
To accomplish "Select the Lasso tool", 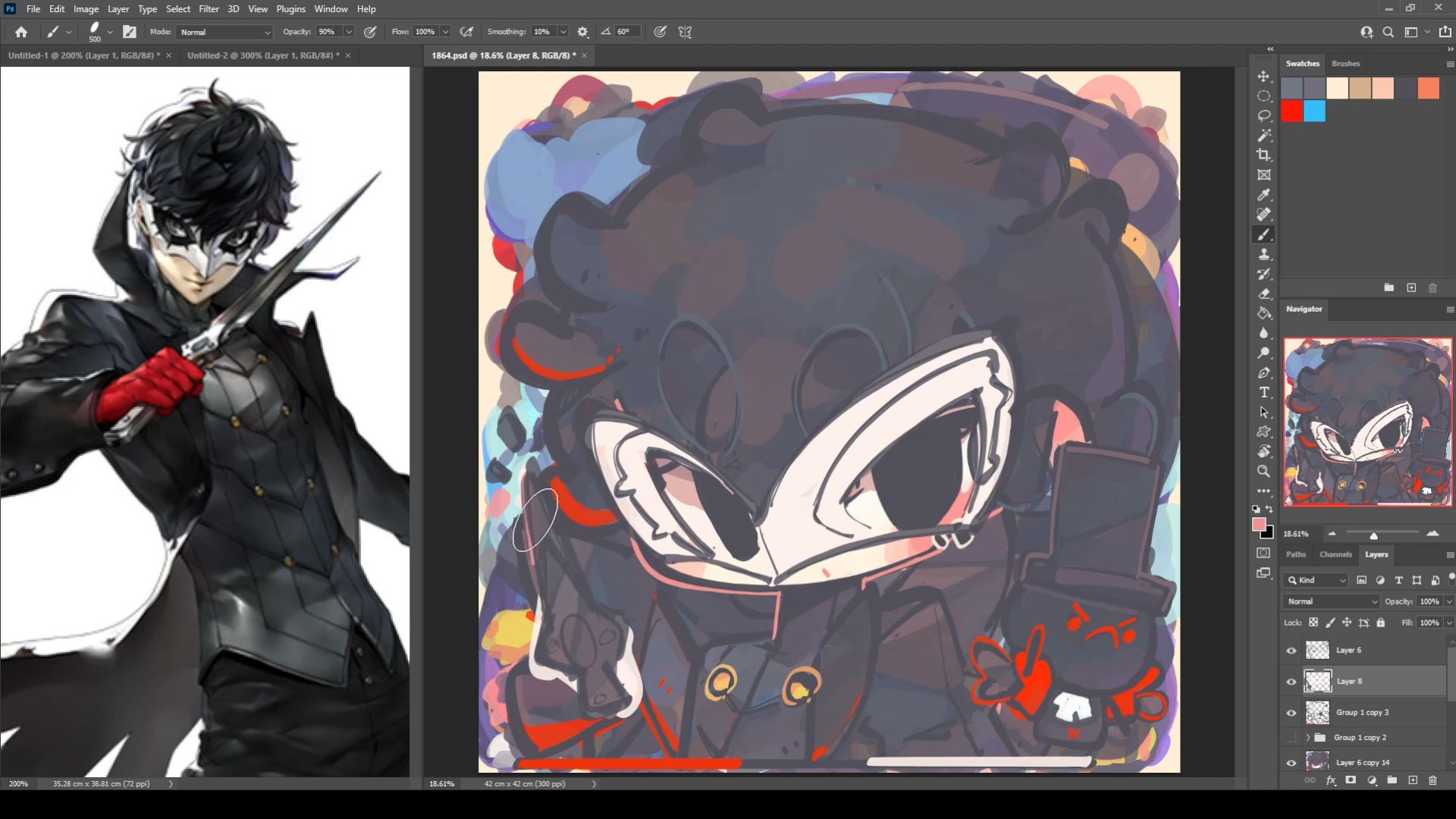I will 1263,116.
